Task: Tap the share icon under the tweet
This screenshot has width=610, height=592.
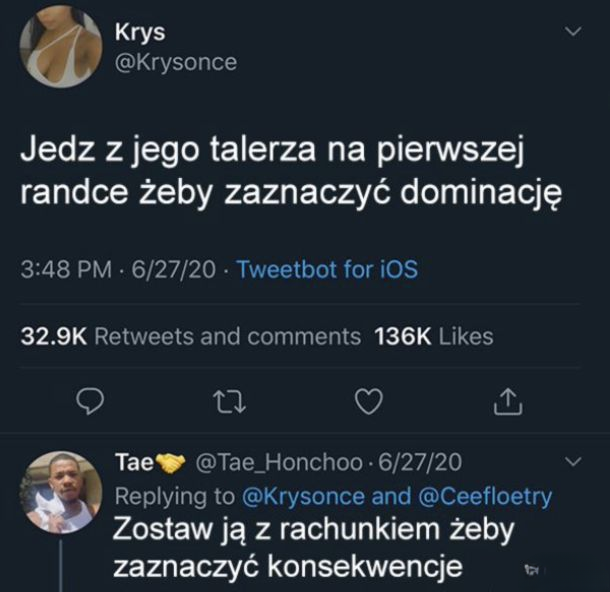Action: (x=508, y=402)
